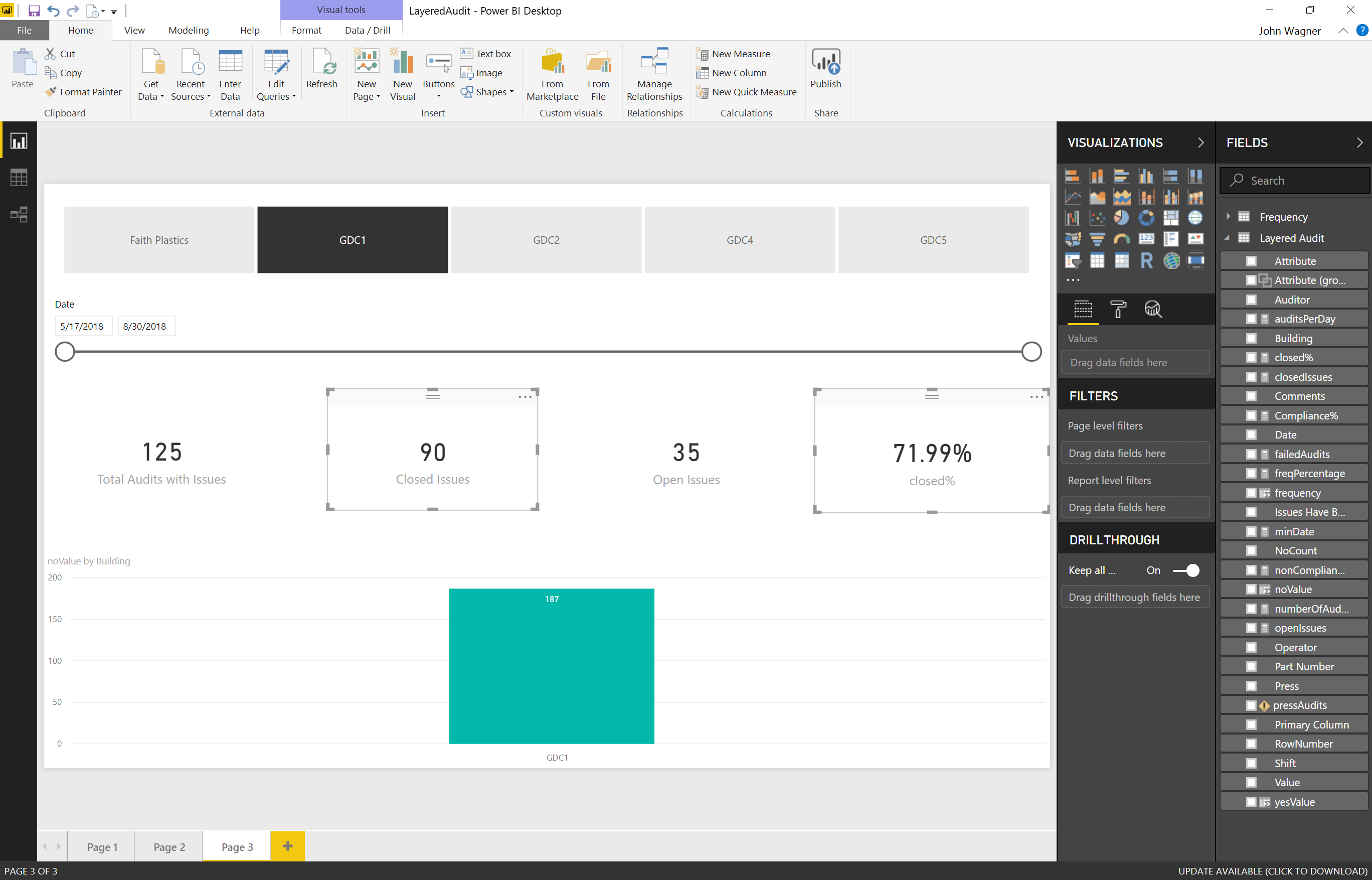This screenshot has width=1372, height=880.
Task: Select the slicer visualization icon
Action: [1072, 260]
